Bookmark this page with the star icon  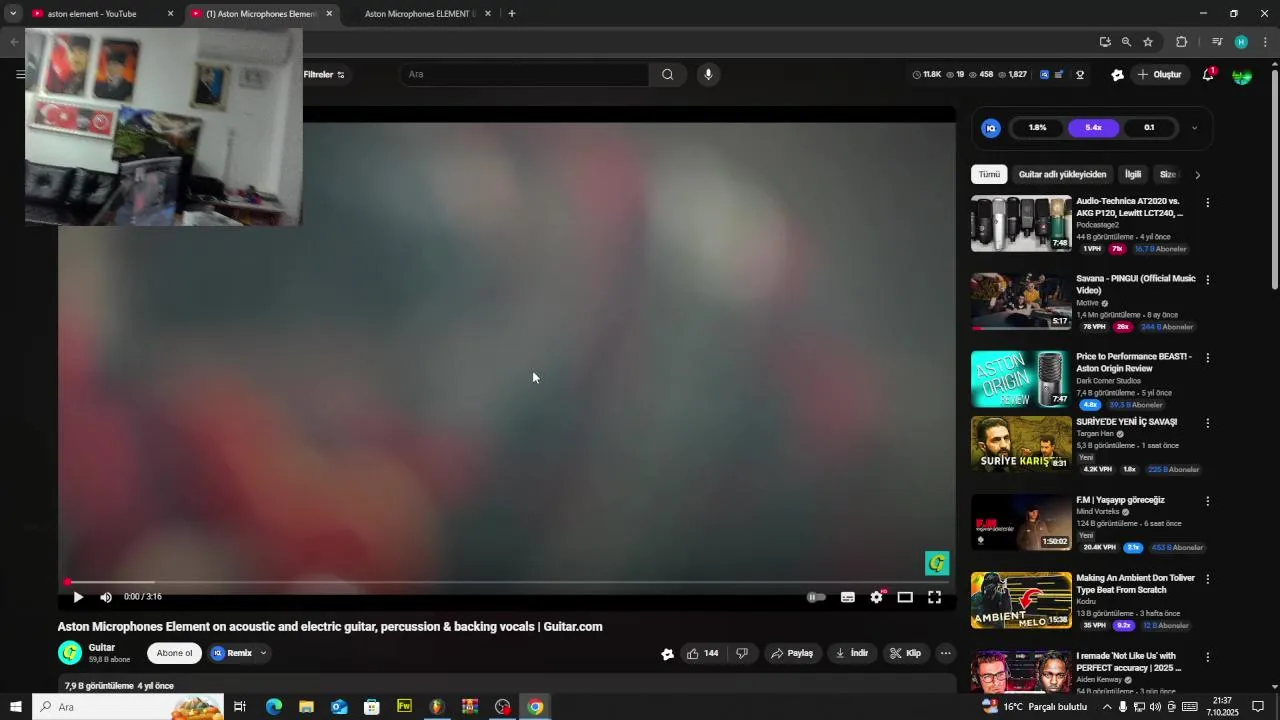tap(1148, 42)
